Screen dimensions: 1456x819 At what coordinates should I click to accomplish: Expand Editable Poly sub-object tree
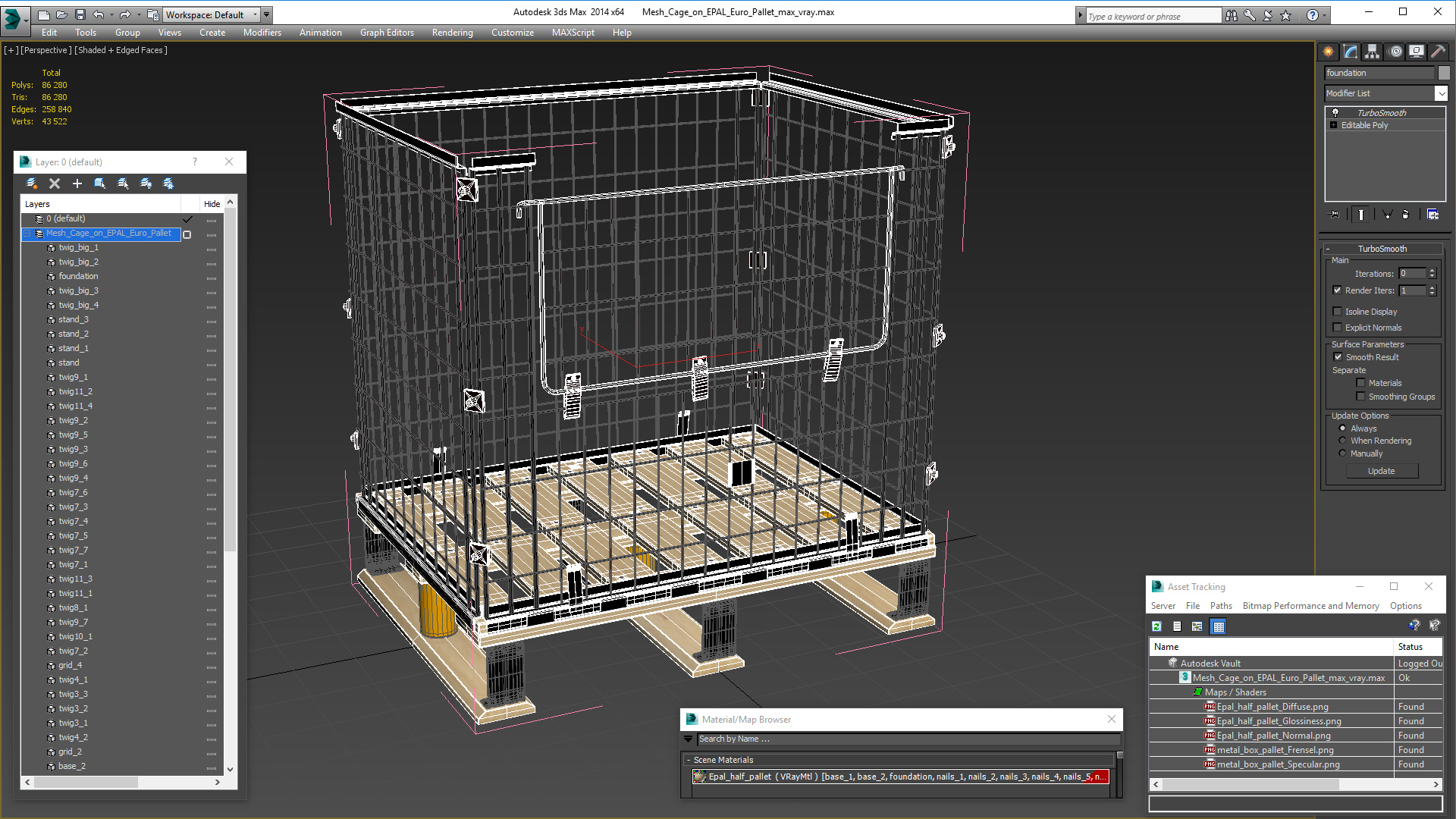(x=1333, y=125)
